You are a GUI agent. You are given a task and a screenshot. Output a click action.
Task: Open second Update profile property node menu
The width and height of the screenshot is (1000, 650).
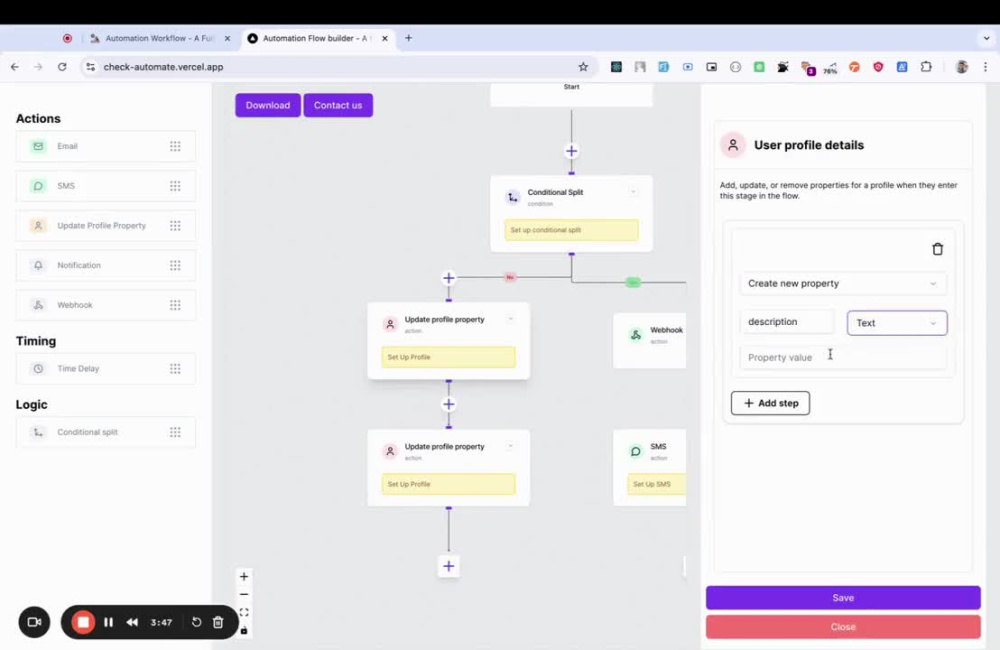click(x=510, y=447)
